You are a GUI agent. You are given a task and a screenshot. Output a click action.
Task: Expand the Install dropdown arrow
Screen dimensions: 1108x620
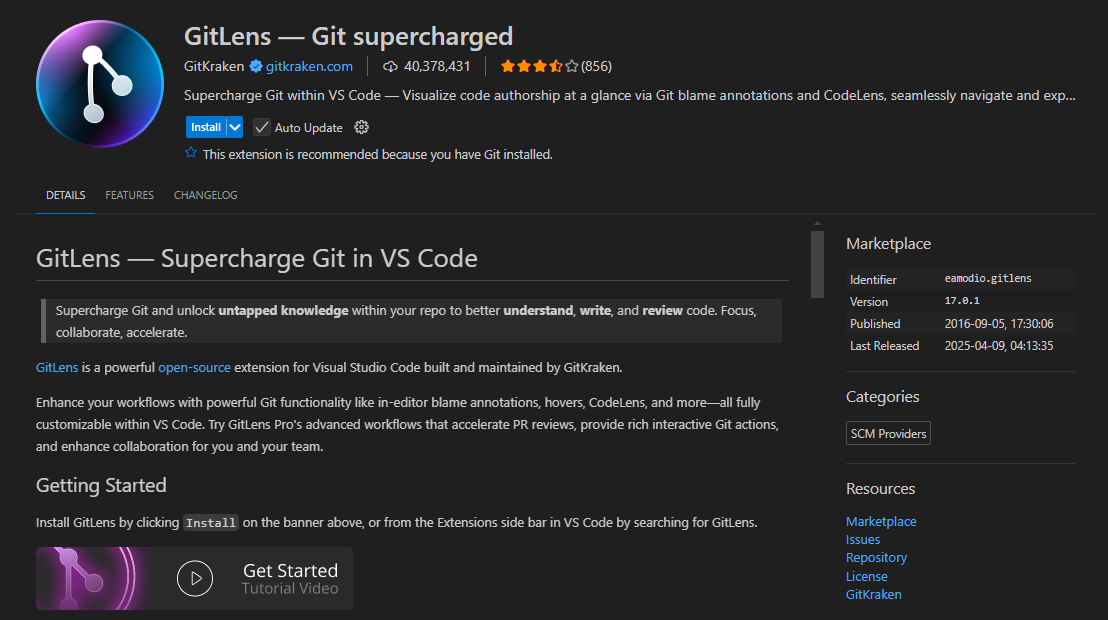[235, 127]
